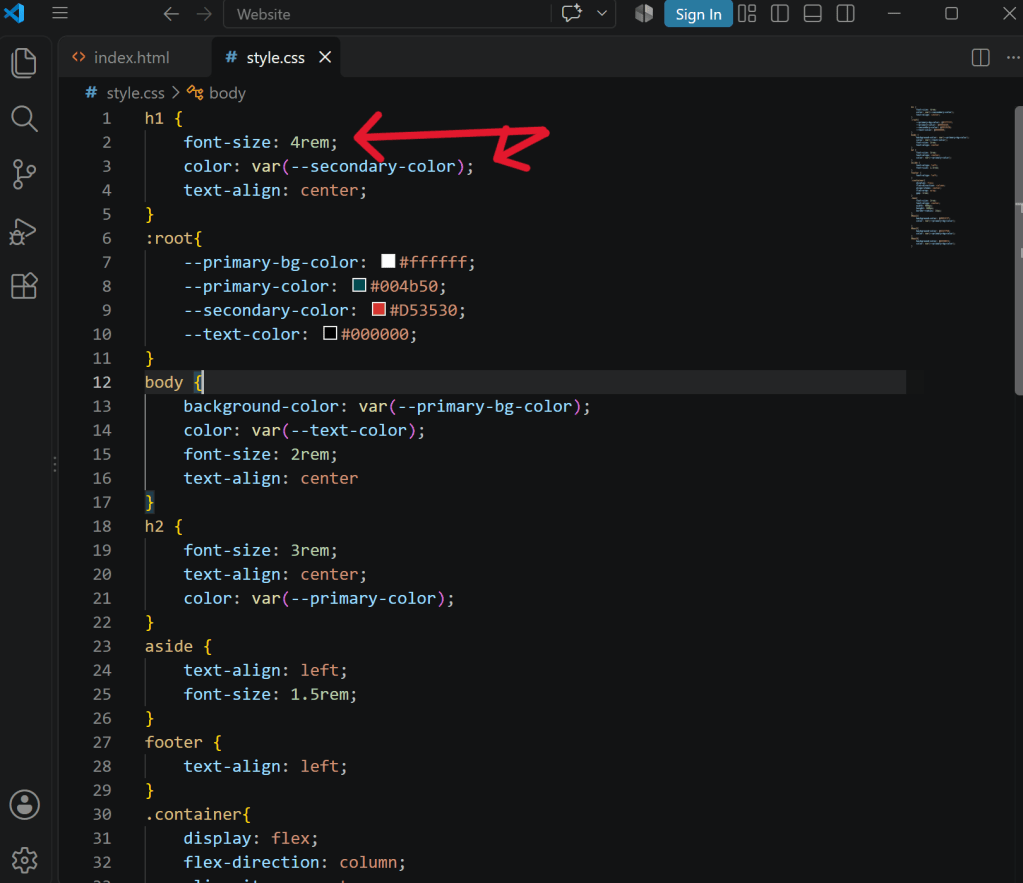Click the h2 selector text

point(154,527)
